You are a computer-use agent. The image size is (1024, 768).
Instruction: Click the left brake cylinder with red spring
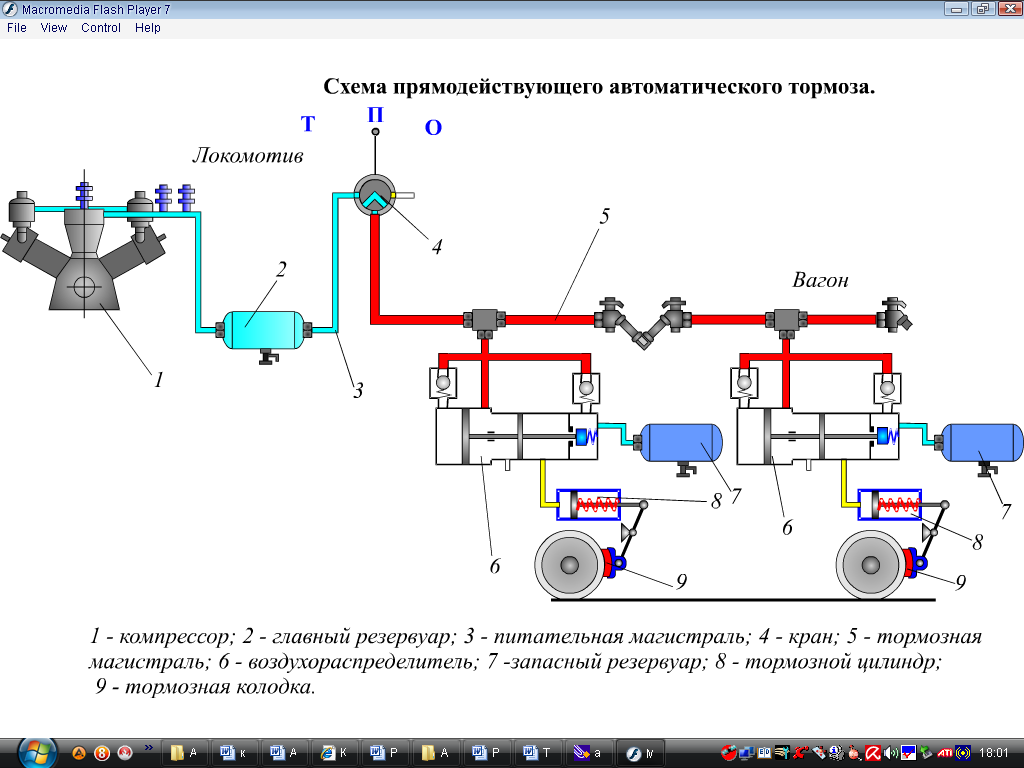coord(588,505)
